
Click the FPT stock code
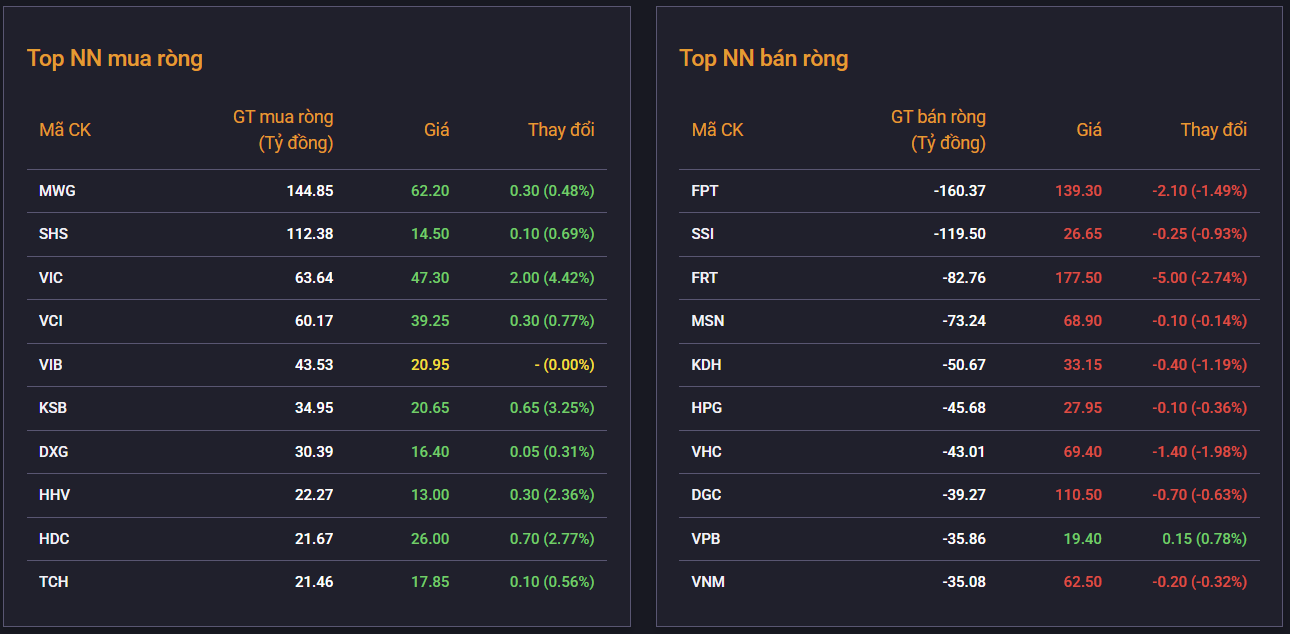tap(705, 191)
